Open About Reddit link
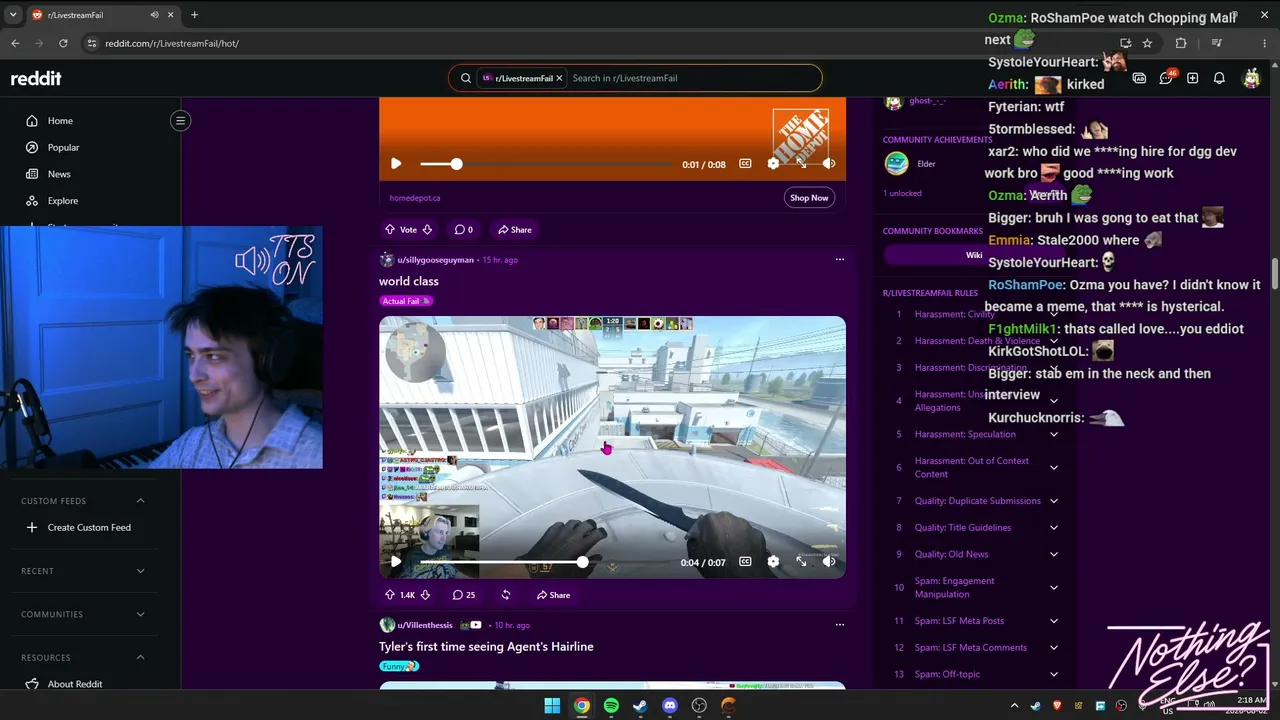The width and height of the screenshot is (1280, 720). (75, 684)
